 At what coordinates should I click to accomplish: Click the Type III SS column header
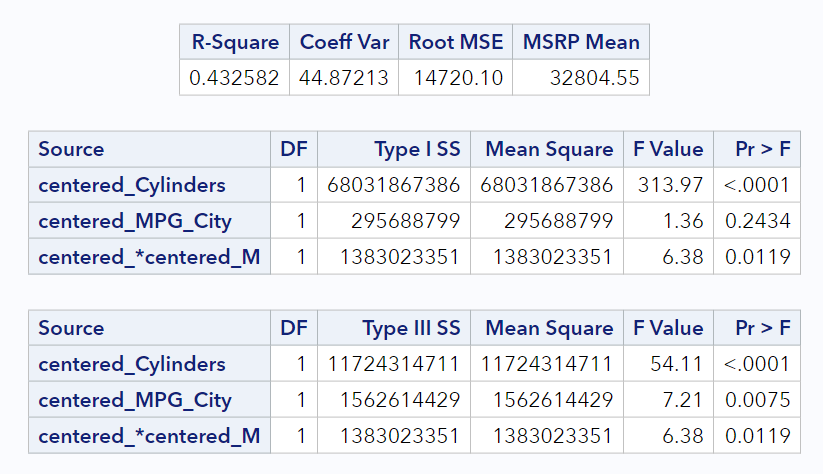tap(411, 328)
